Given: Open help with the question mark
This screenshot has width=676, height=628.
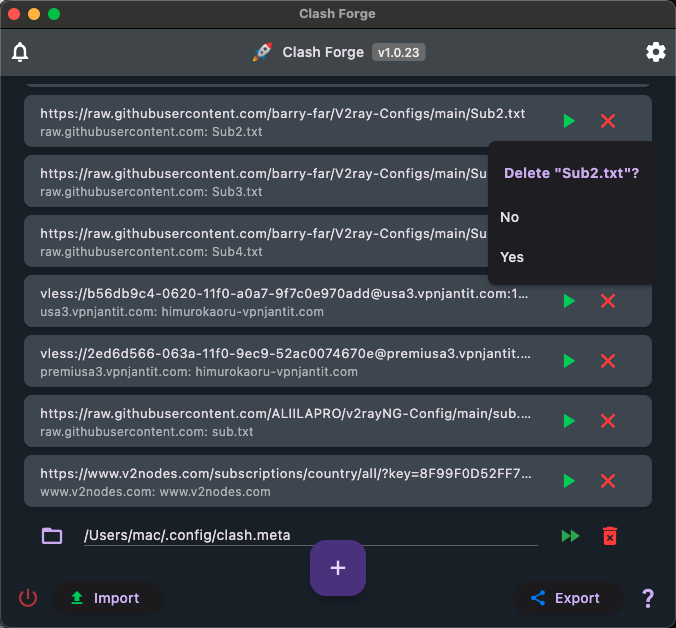Looking at the screenshot, I should click(x=648, y=598).
